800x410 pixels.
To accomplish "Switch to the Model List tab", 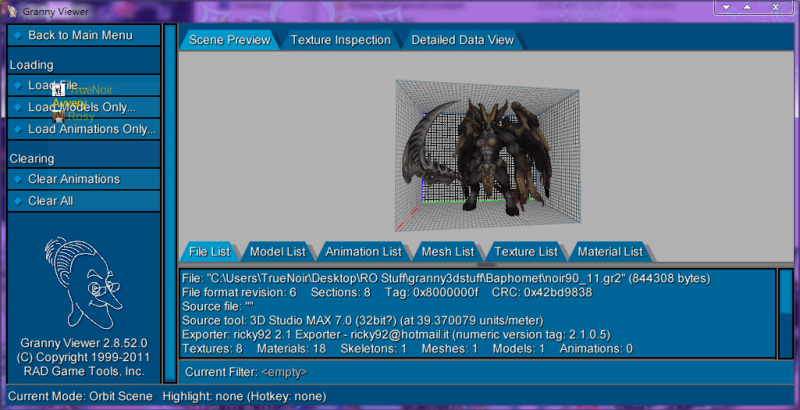I will point(278,251).
